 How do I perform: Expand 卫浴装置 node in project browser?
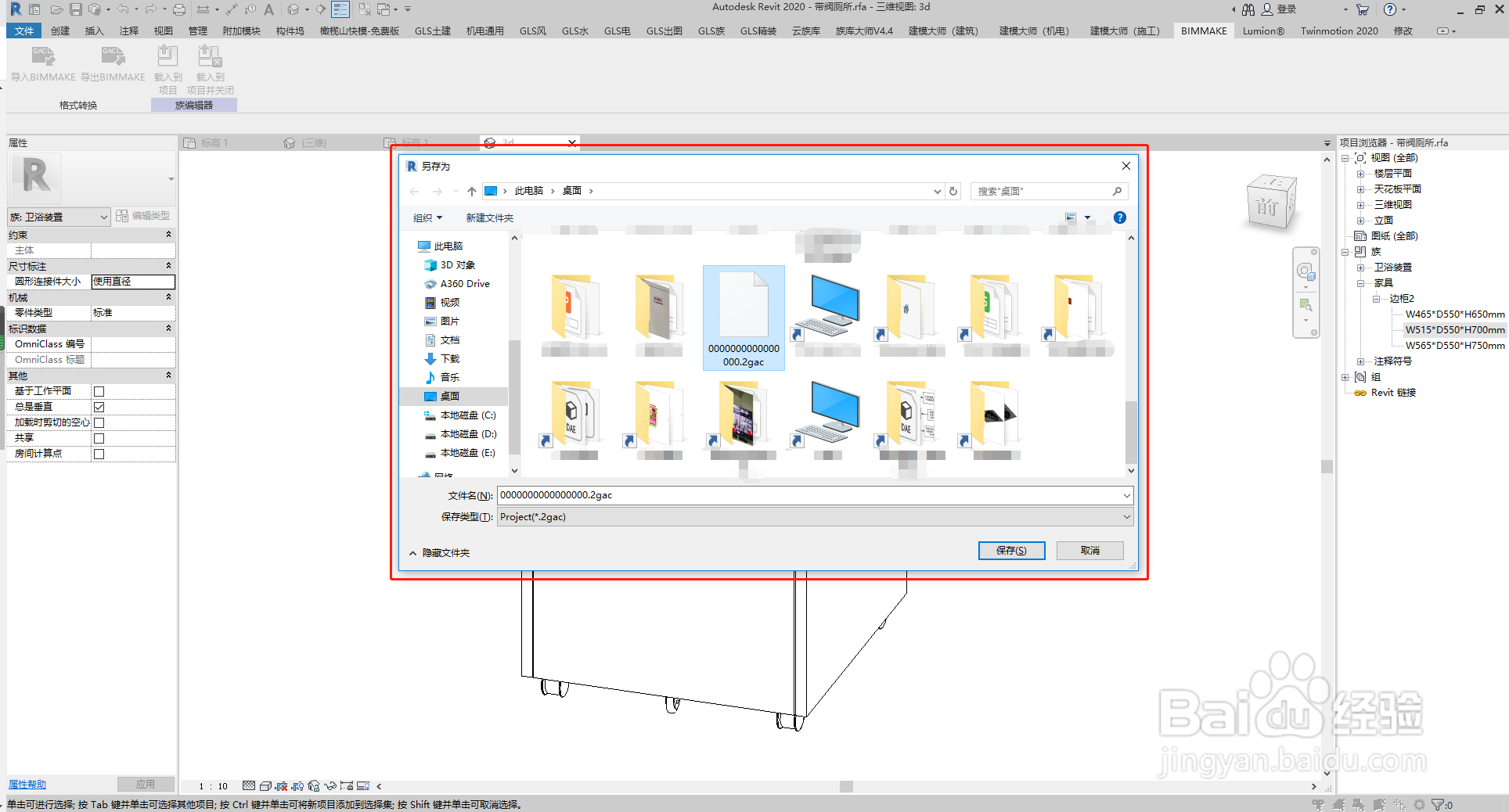tap(1360, 268)
